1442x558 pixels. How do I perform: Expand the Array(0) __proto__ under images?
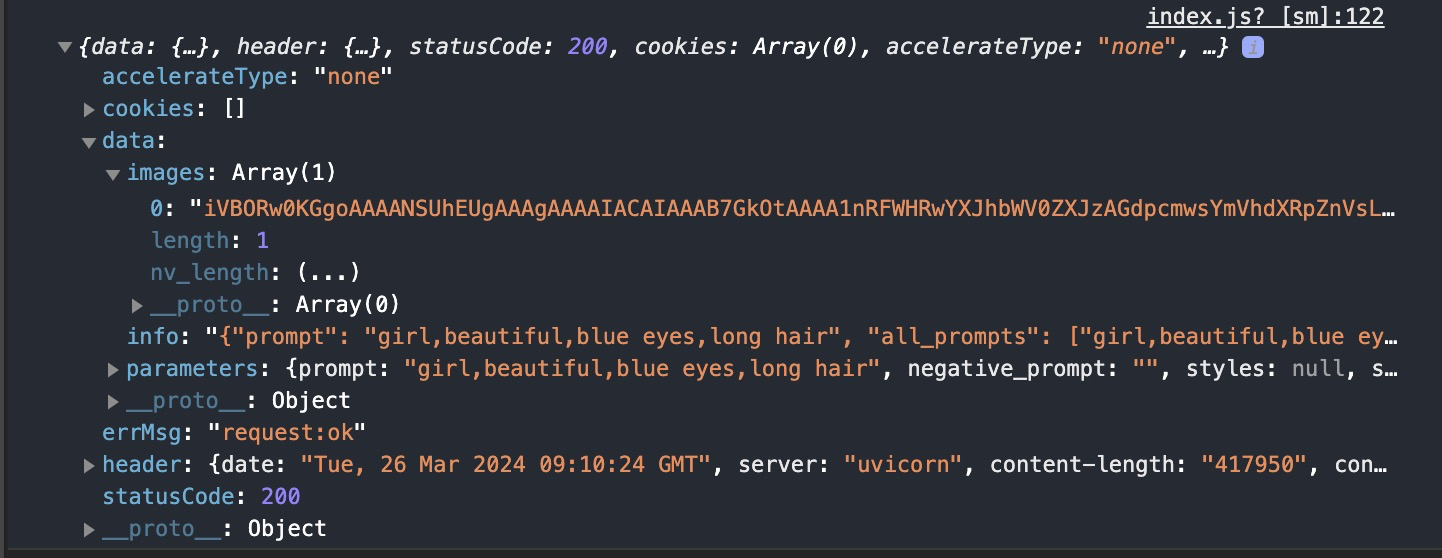coord(138,304)
